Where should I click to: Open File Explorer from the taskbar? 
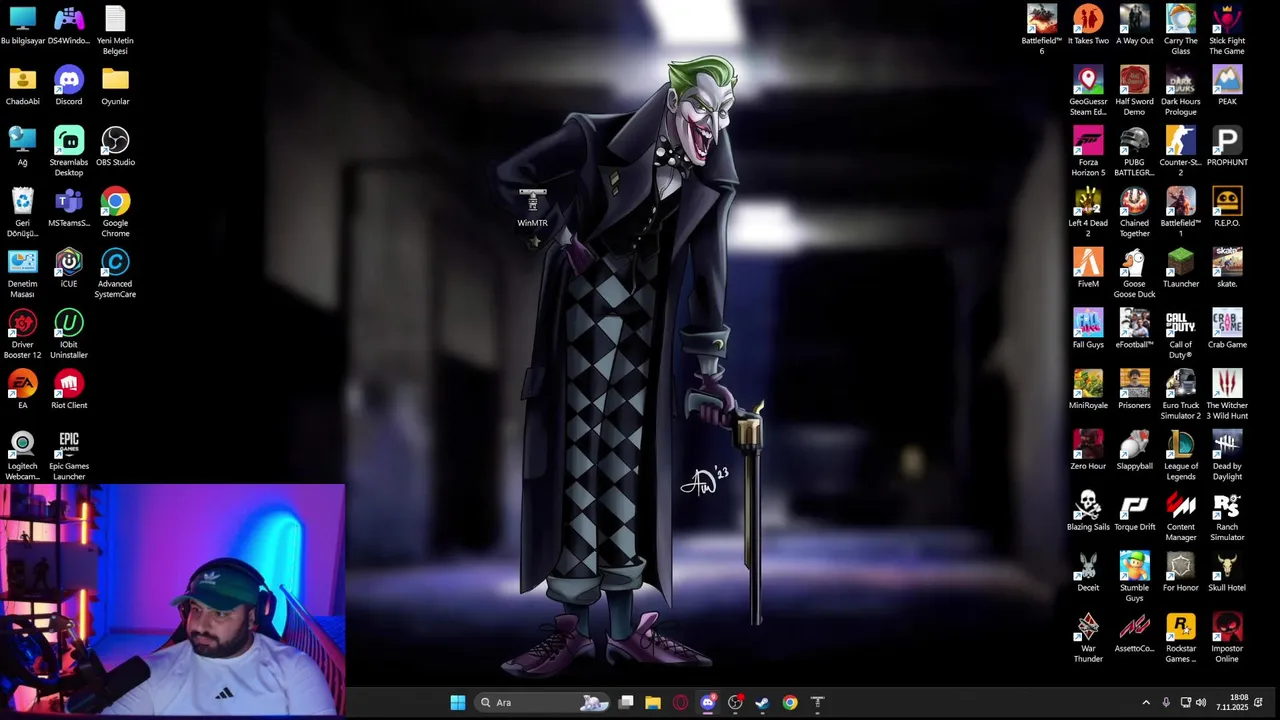pyautogui.click(x=653, y=702)
